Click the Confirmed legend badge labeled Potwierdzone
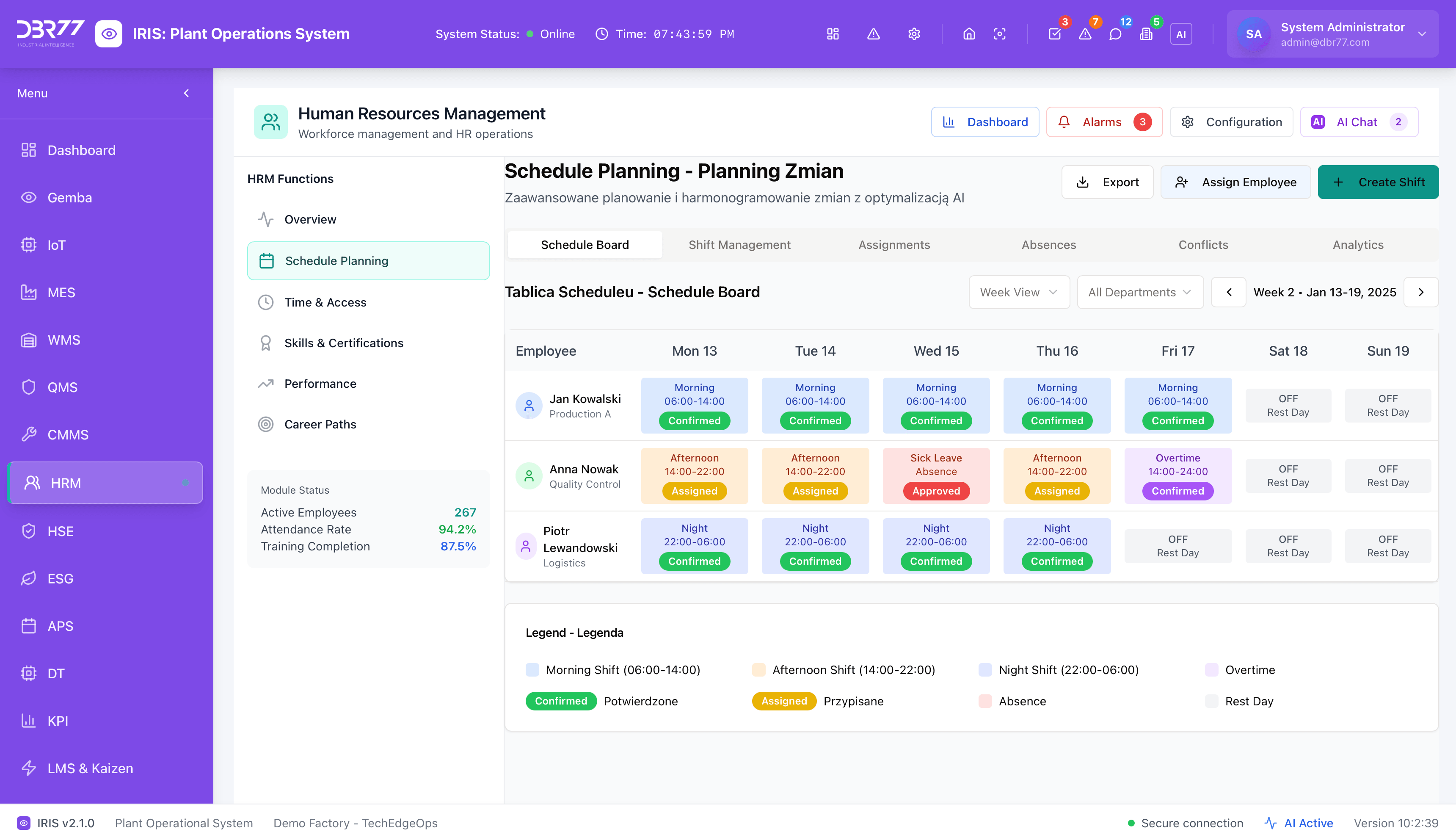The width and height of the screenshot is (1456, 840). 560,701
